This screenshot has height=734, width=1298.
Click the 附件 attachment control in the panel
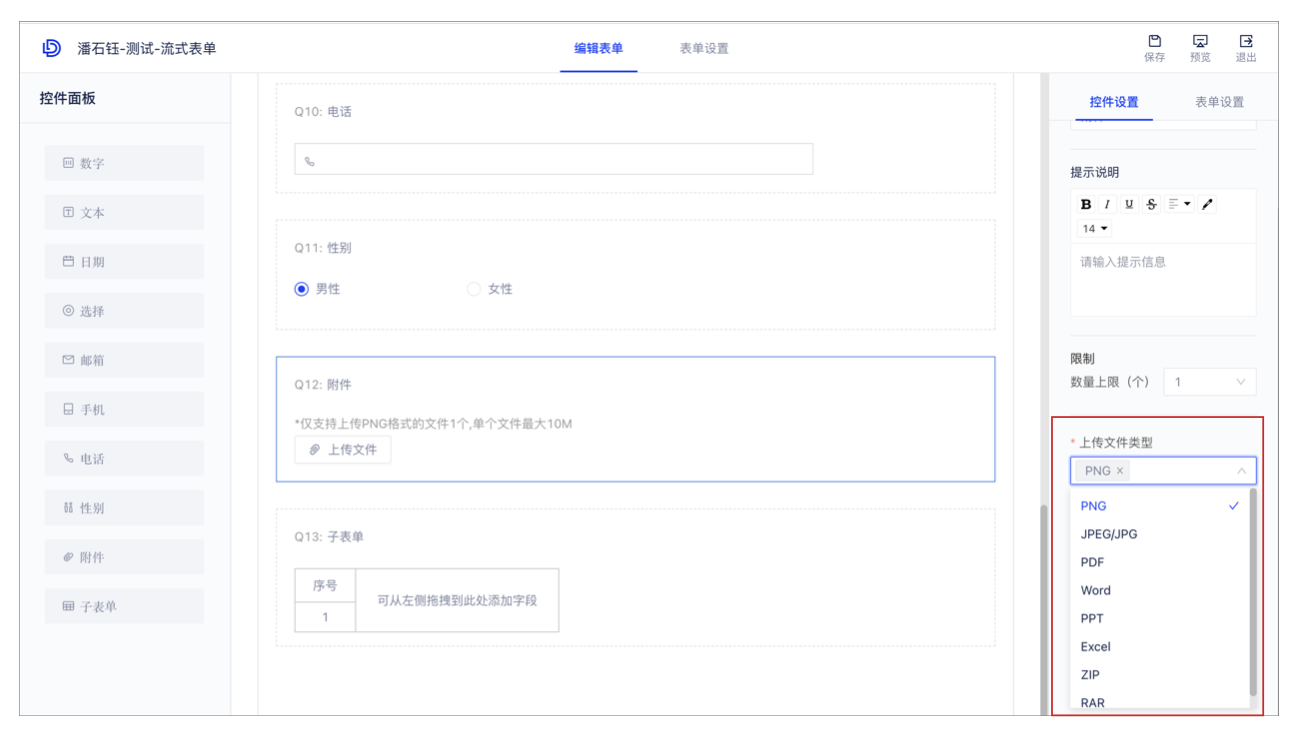pyautogui.click(x=123, y=556)
